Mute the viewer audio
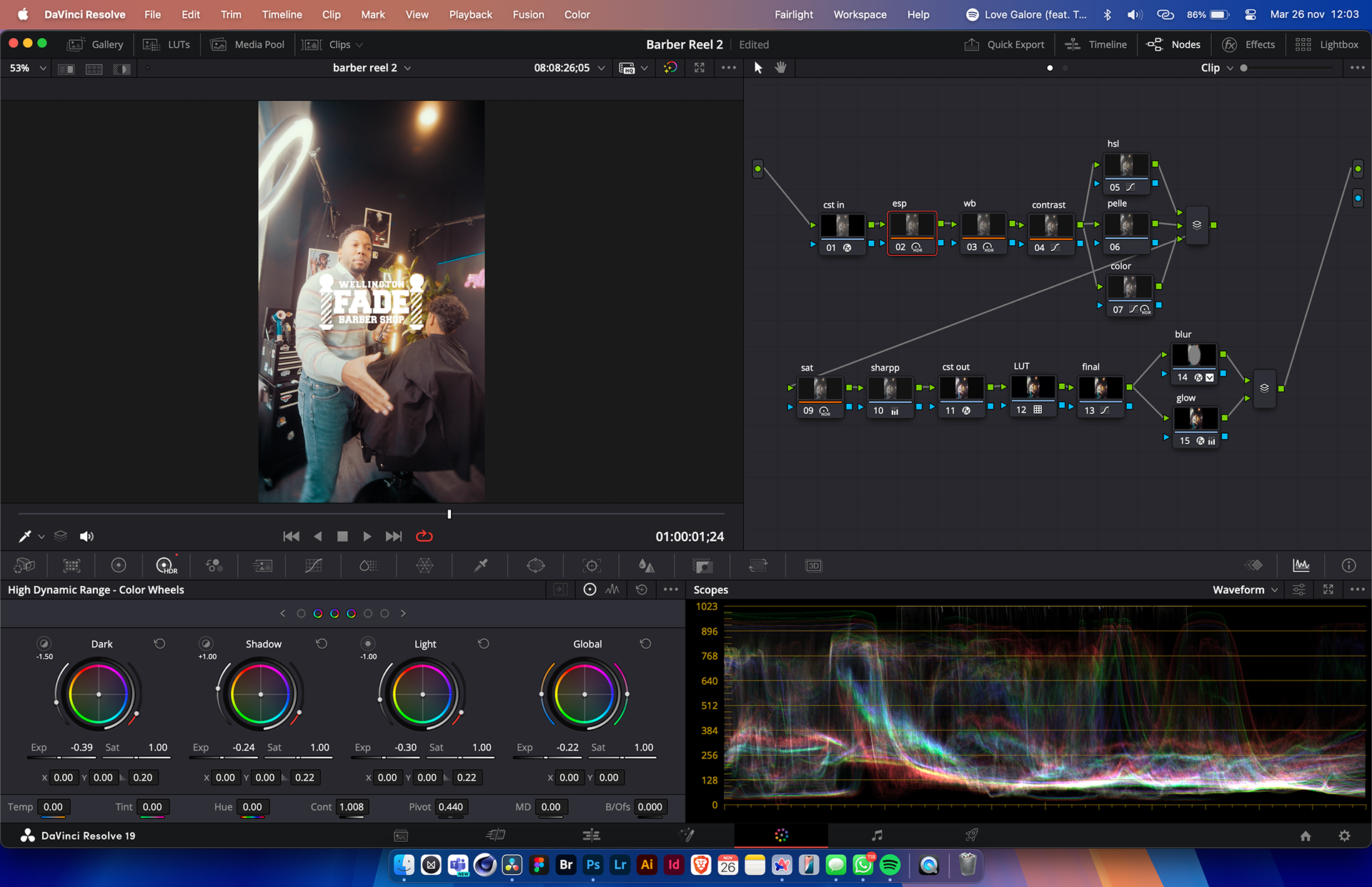The height and width of the screenshot is (887, 1372). pyautogui.click(x=86, y=536)
